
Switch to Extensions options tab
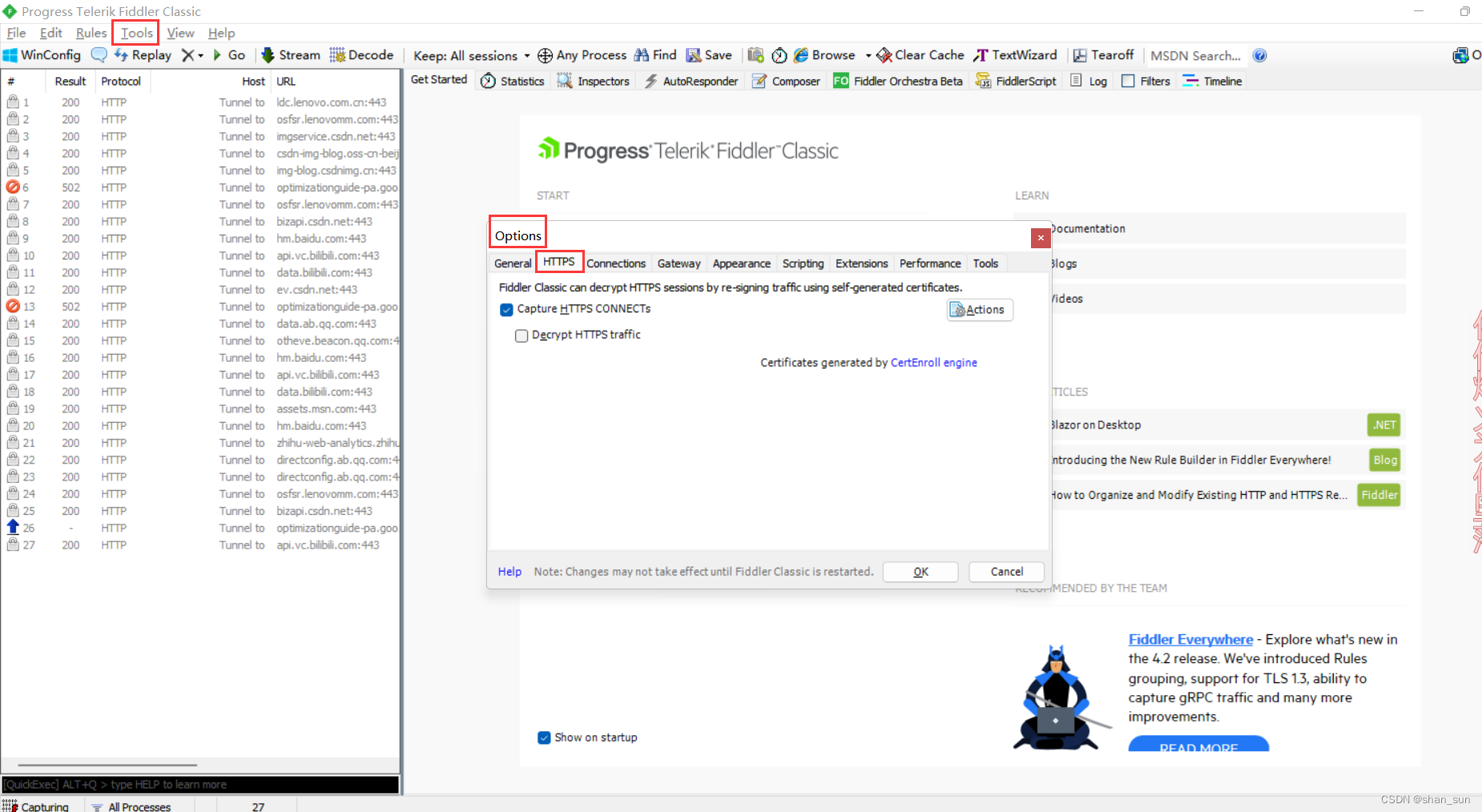pyautogui.click(x=861, y=263)
